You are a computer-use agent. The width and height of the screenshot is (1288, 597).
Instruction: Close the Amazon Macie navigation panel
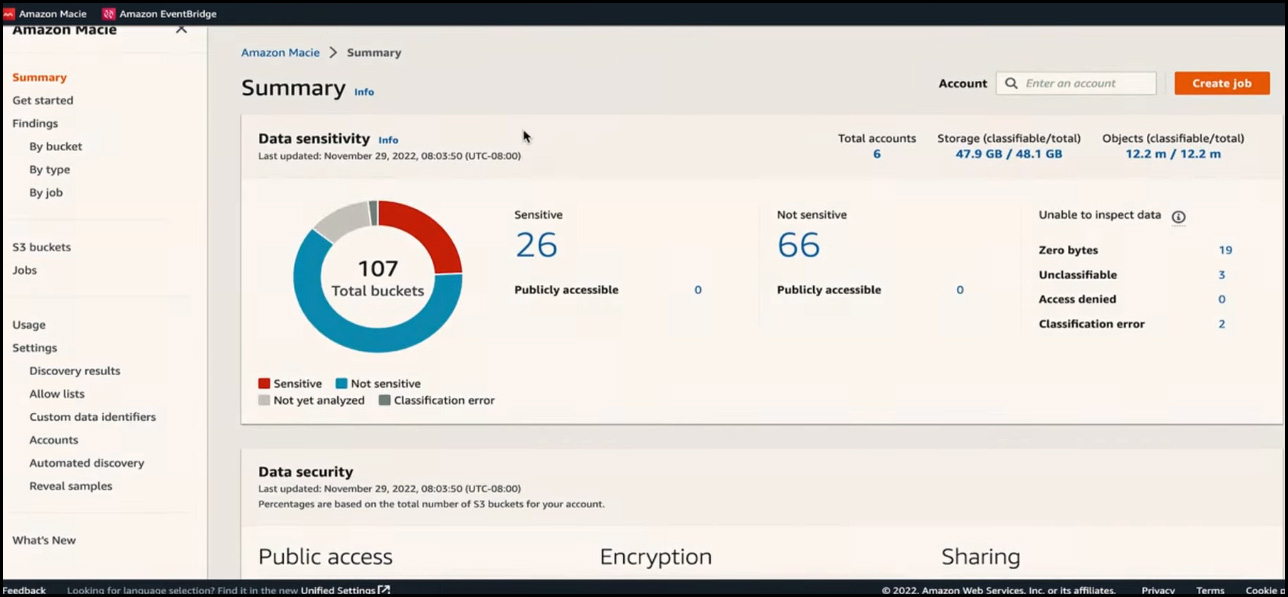coord(181,30)
